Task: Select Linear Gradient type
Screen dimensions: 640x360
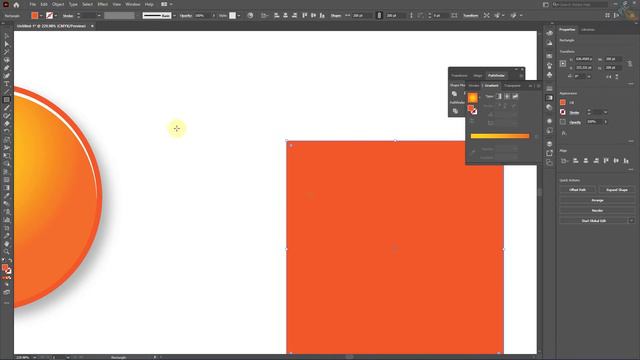Action: pos(499,96)
